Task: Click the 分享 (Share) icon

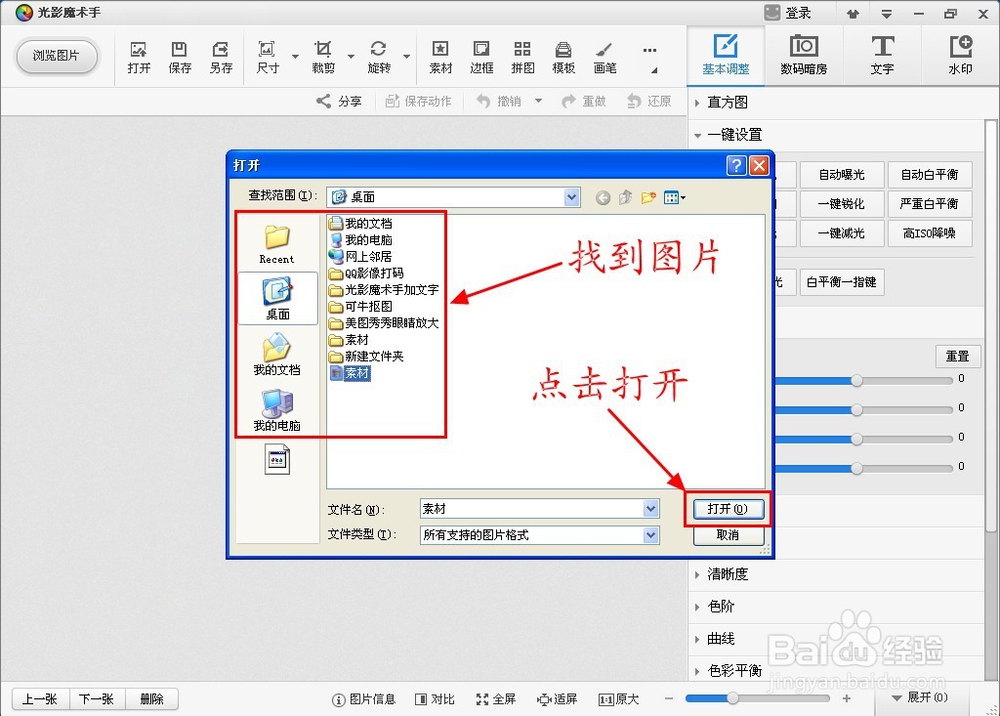Action: tap(339, 101)
